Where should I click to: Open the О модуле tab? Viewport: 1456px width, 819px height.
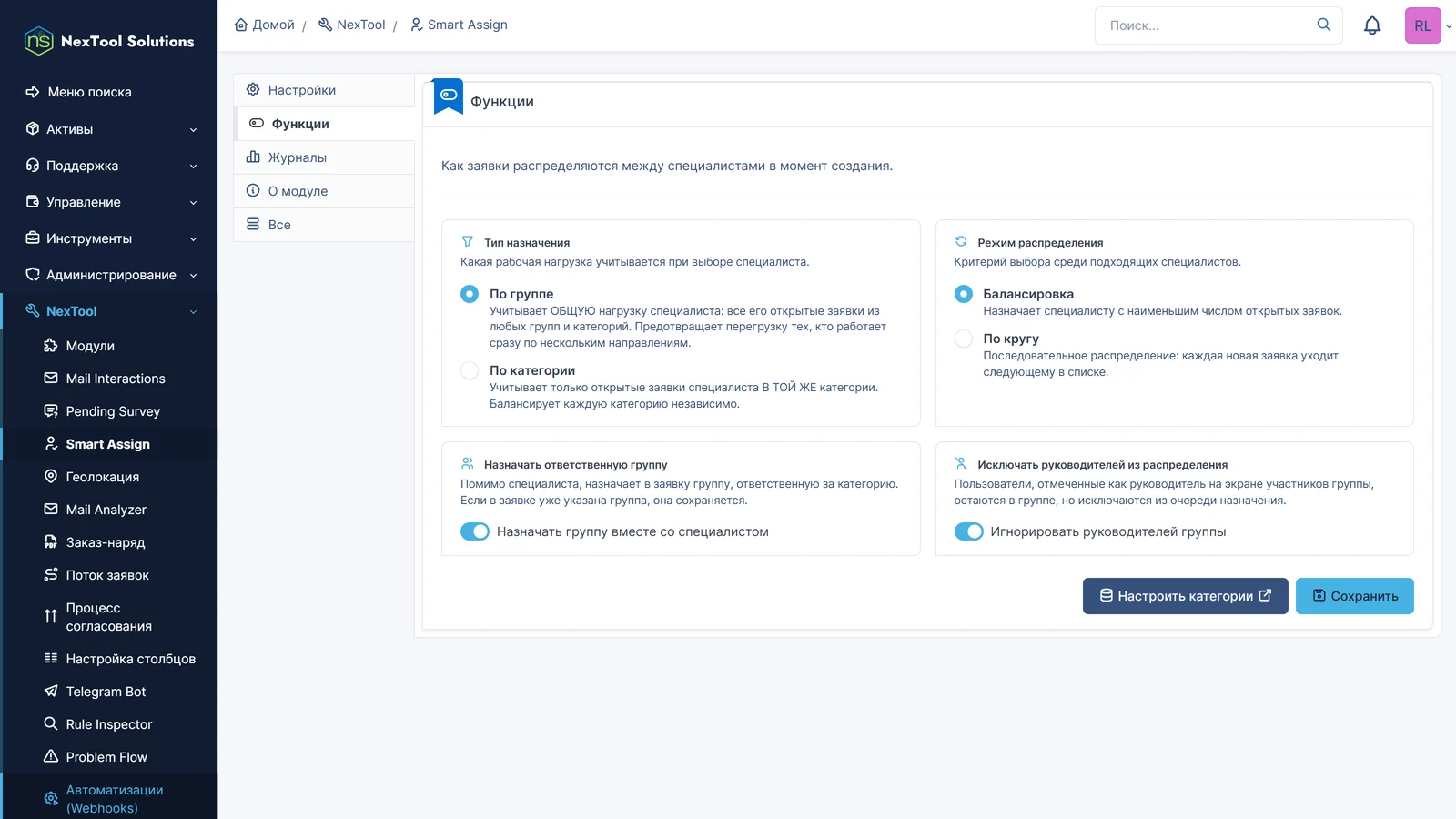[x=325, y=191]
